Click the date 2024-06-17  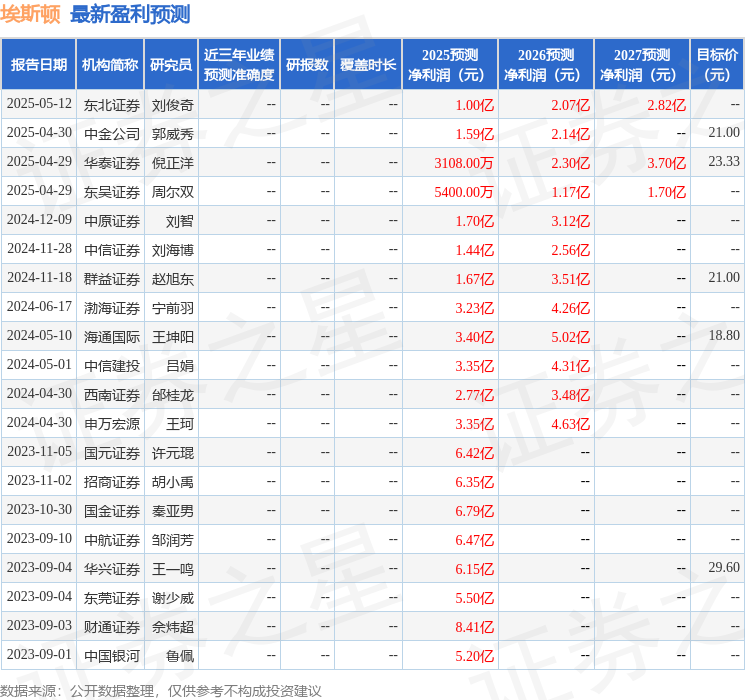click(x=39, y=306)
